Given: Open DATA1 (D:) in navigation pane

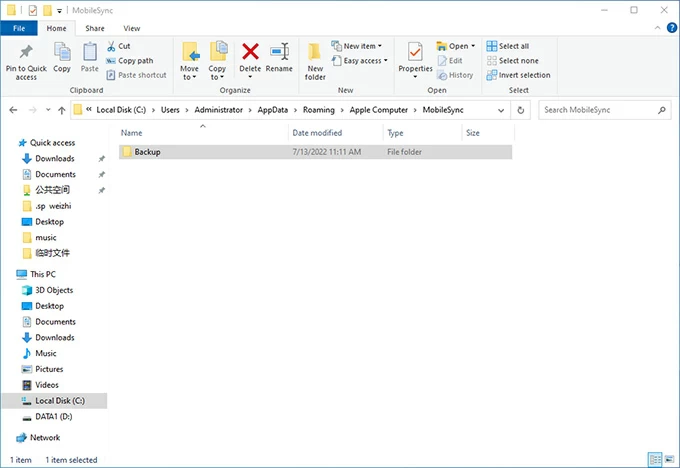Looking at the screenshot, I should pyautogui.click(x=53, y=416).
